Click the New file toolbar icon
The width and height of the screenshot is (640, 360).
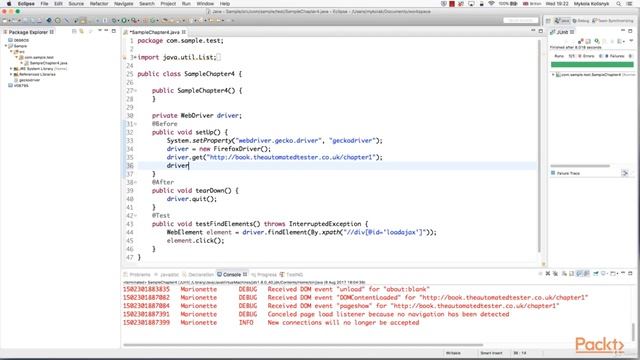4,20
